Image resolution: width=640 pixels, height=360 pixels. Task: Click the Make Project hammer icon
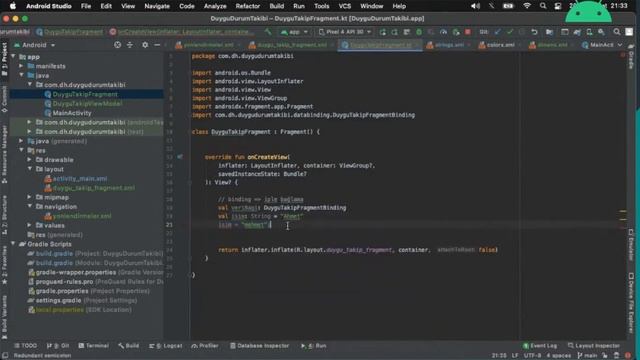coord(268,32)
